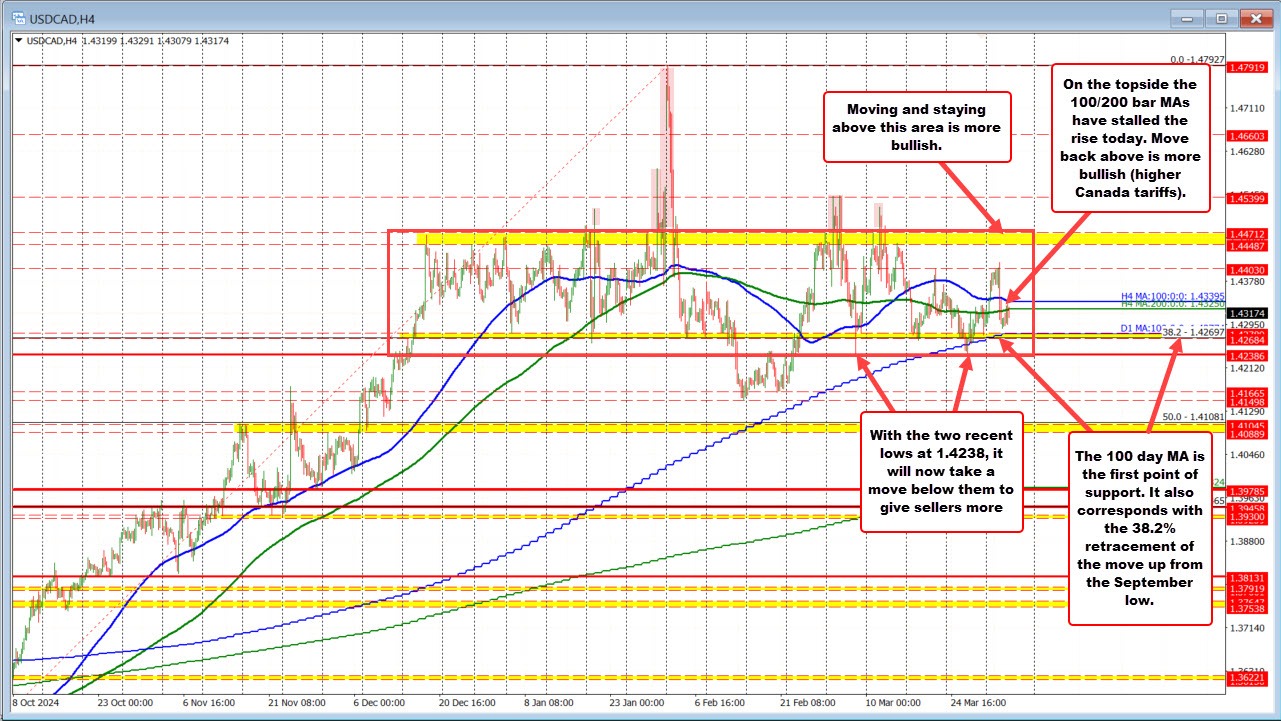
Task: Click the price scale value 1.42120
Action: pyautogui.click(x=1246, y=368)
